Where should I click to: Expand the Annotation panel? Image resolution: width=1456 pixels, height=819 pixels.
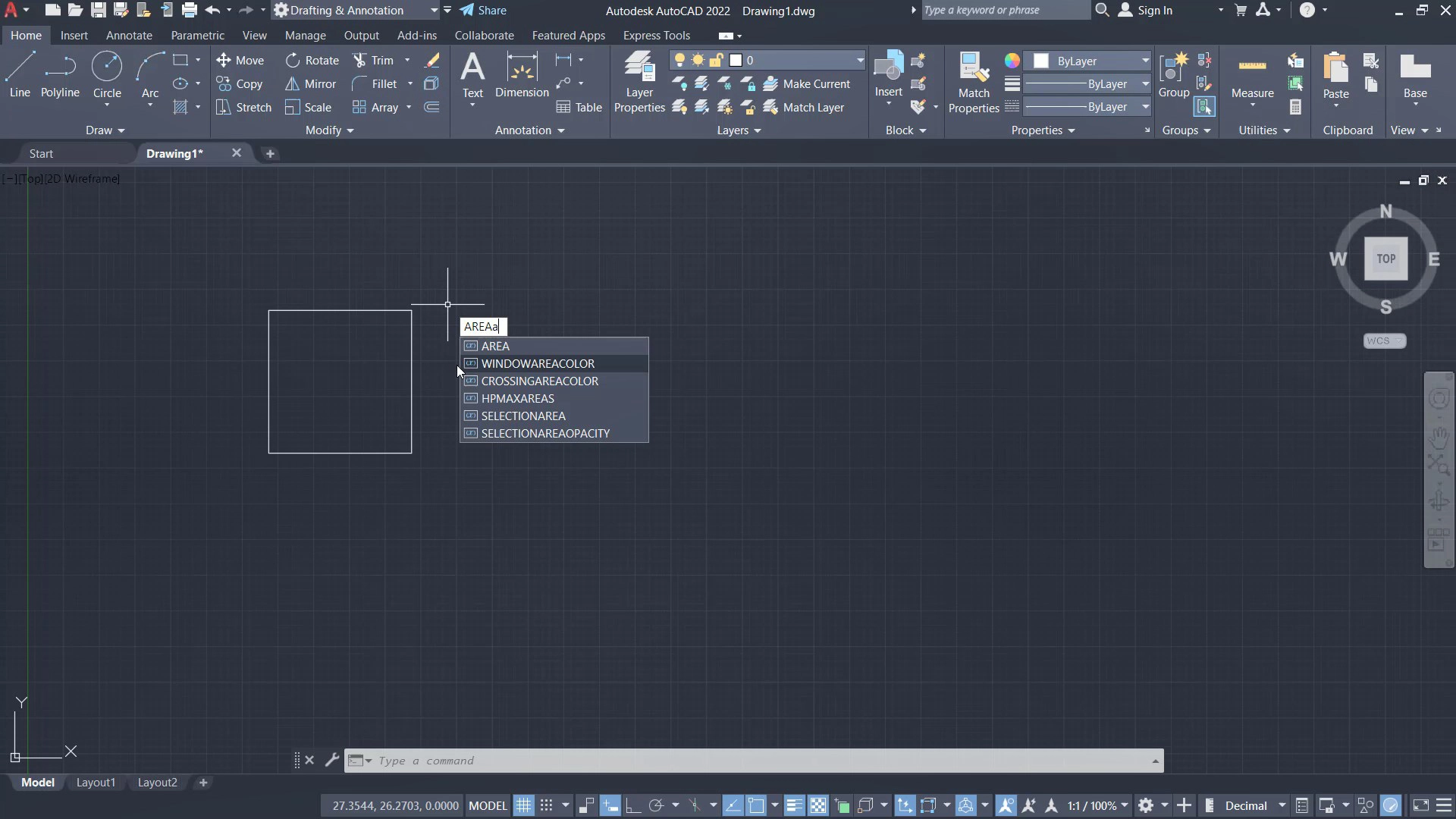(530, 130)
